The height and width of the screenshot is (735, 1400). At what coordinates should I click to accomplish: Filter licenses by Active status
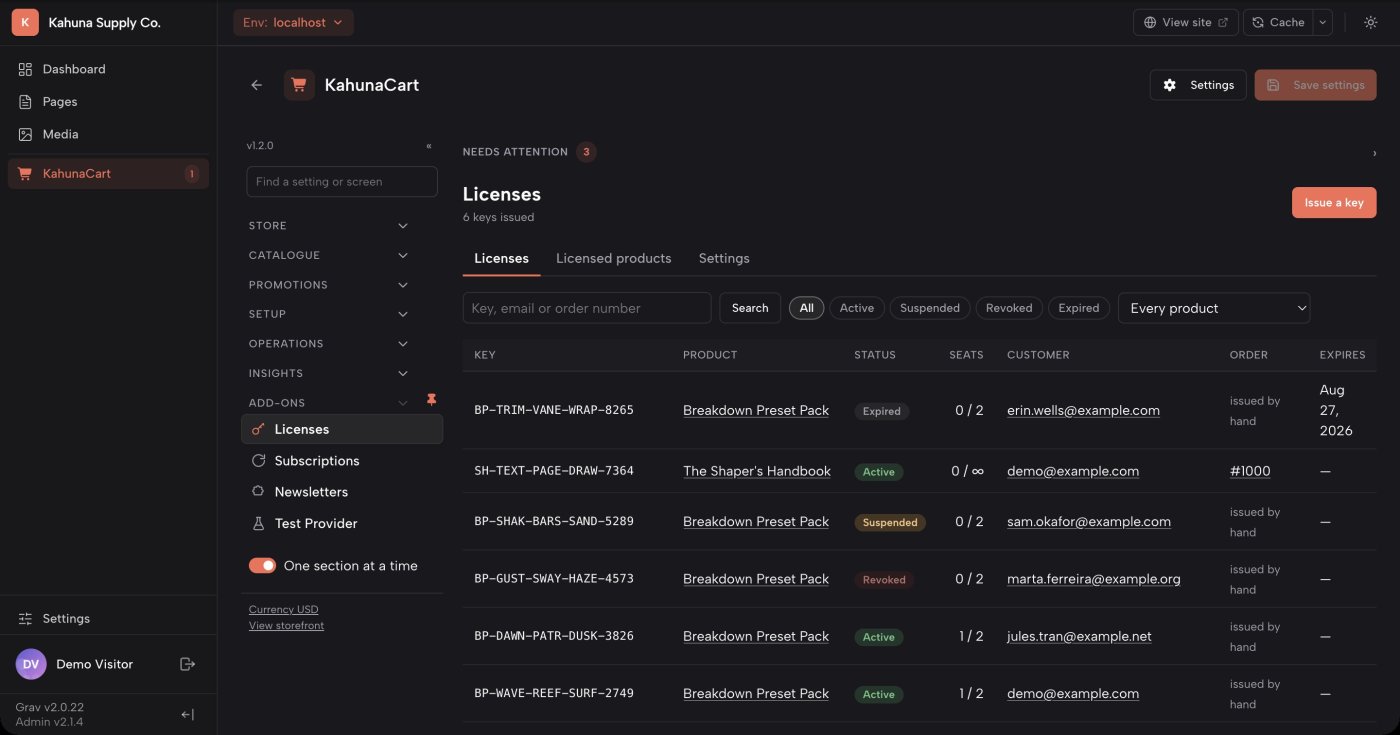[857, 308]
